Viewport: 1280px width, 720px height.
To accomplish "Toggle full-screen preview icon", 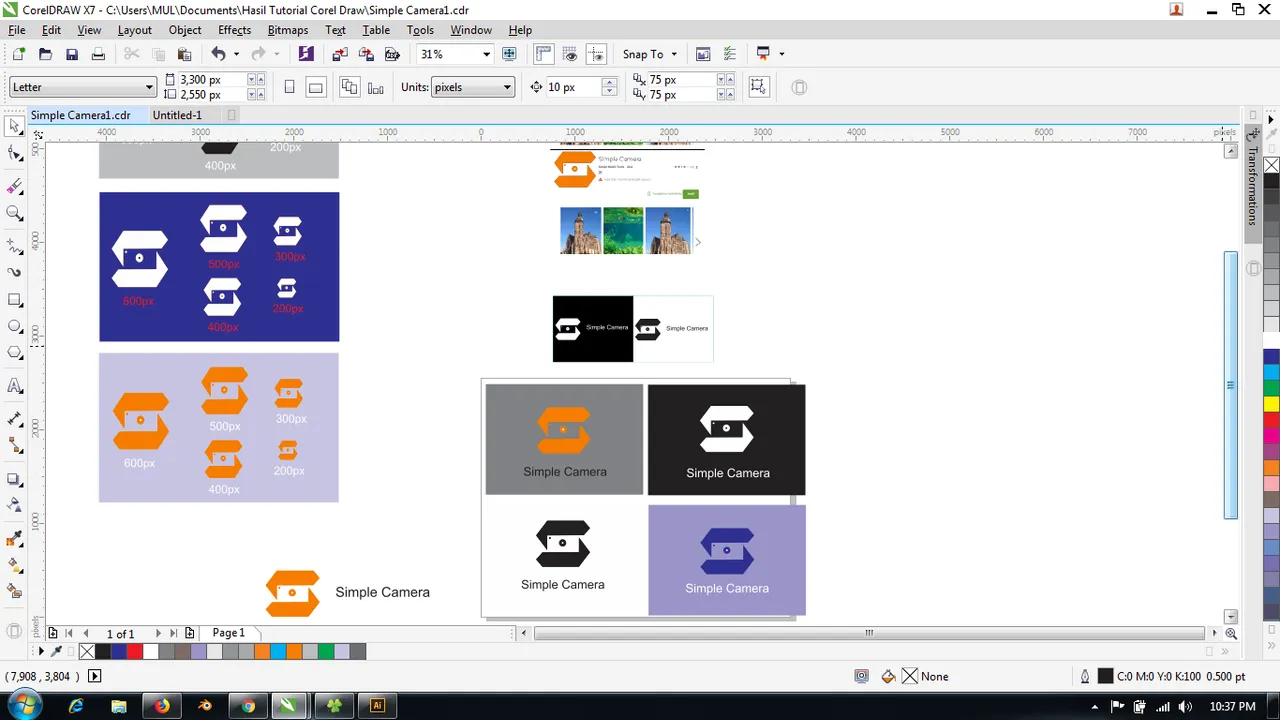I will click(509, 54).
